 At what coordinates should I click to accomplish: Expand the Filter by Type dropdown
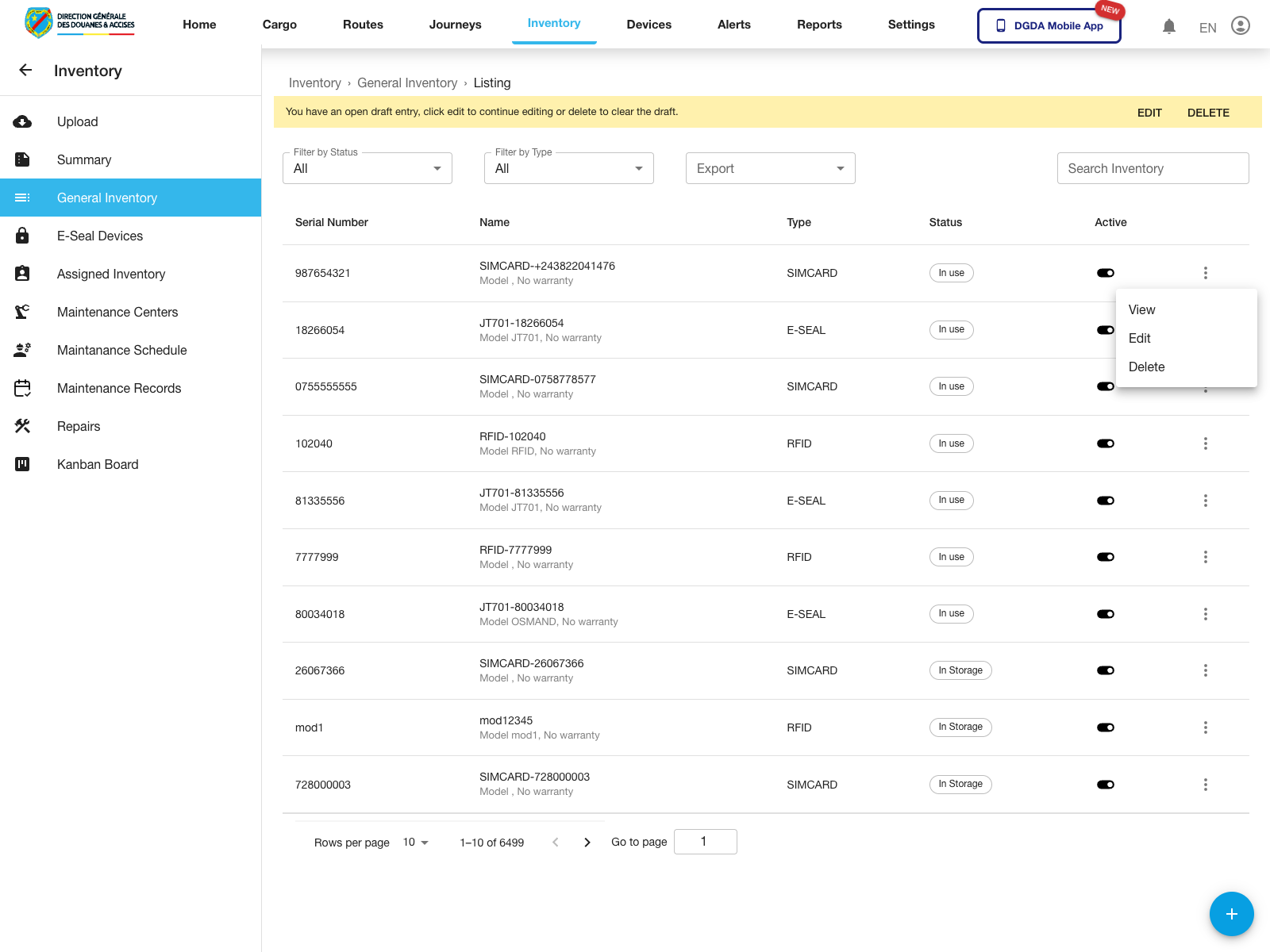click(x=568, y=168)
